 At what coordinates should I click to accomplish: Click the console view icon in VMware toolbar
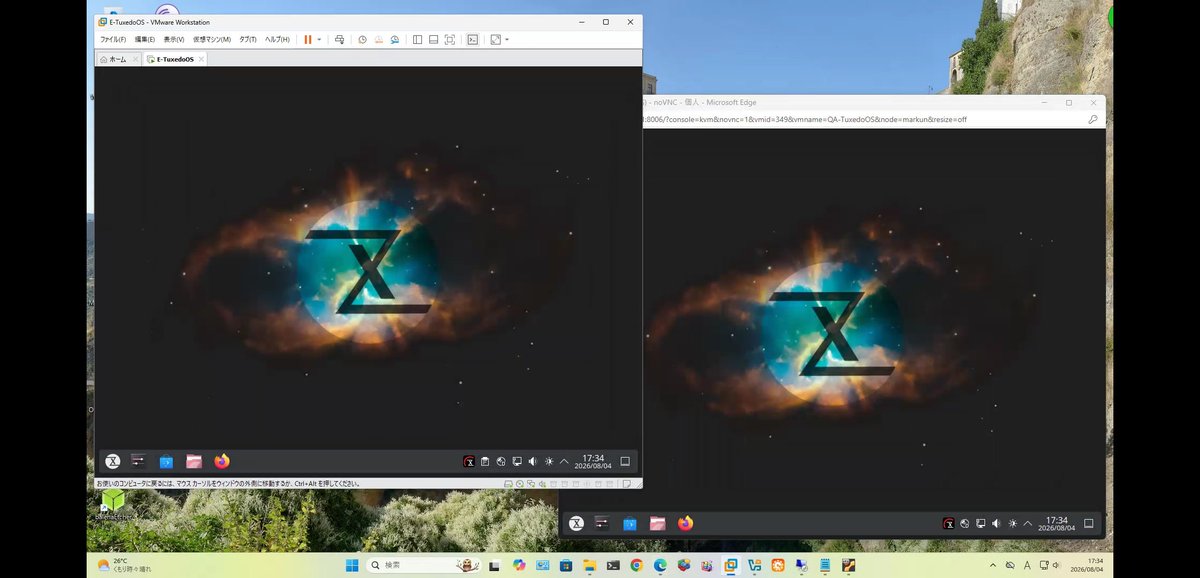click(x=473, y=39)
